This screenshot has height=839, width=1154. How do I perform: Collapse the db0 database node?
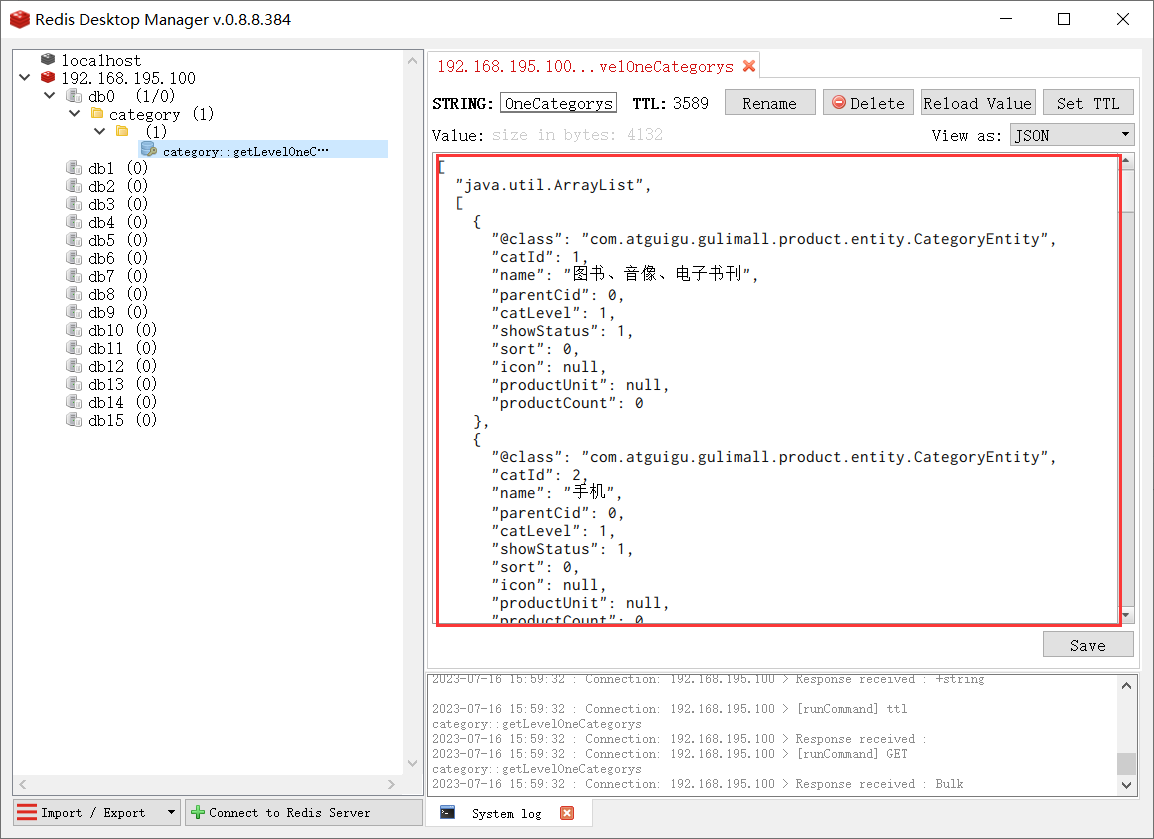pyautogui.click(x=50, y=96)
